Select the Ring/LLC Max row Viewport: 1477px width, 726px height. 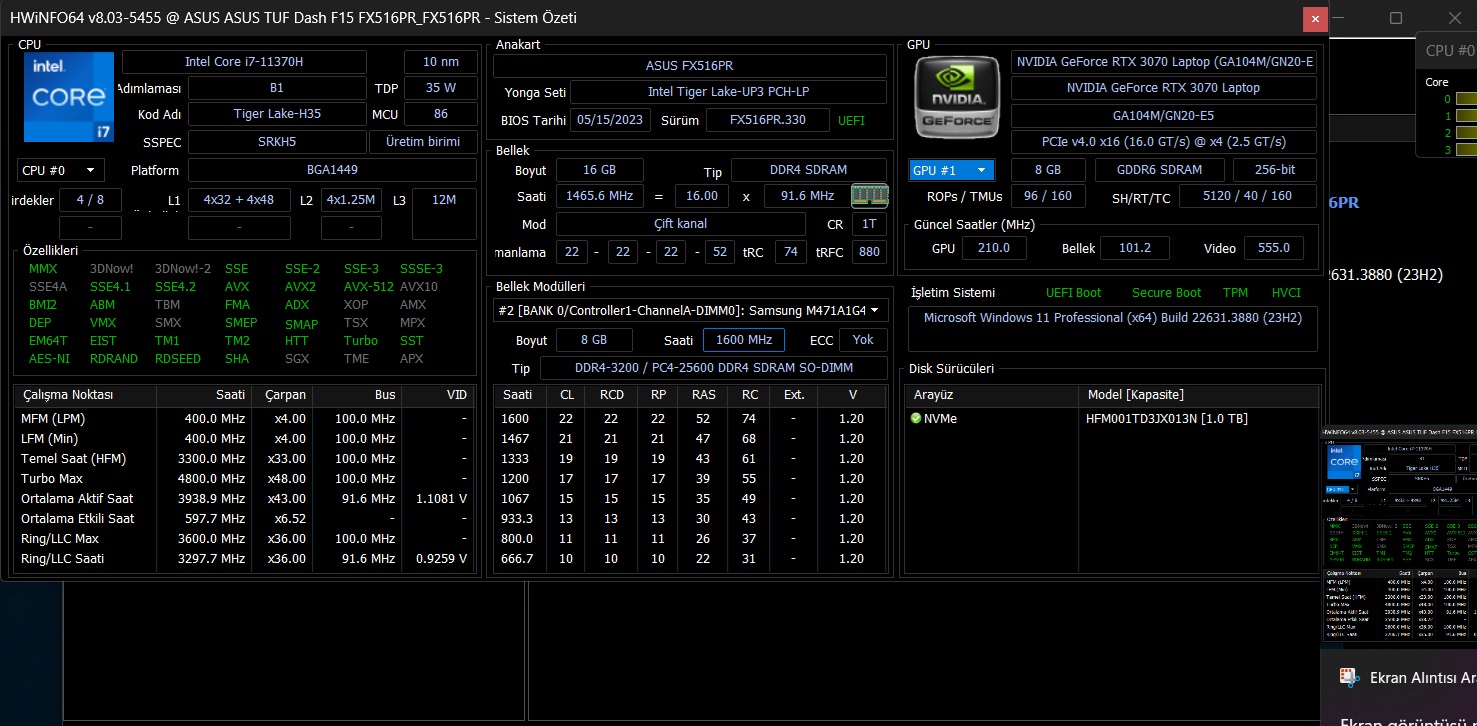click(244, 539)
